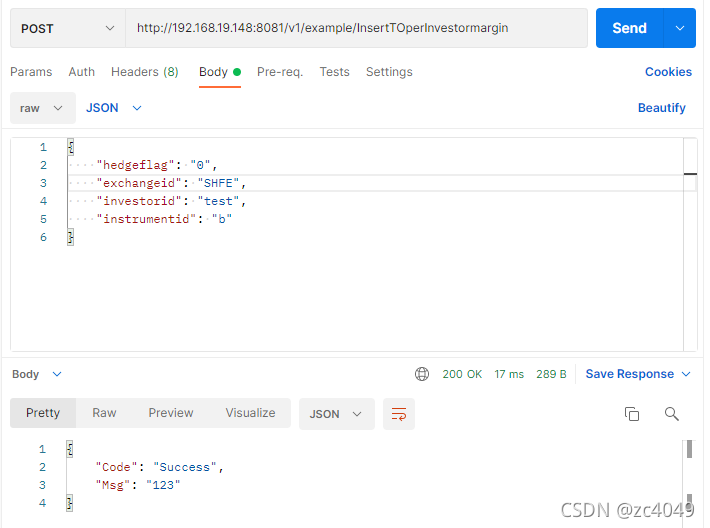710x528 pixels.
Task: Select the request Body tab
Action: click(x=220, y=72)
